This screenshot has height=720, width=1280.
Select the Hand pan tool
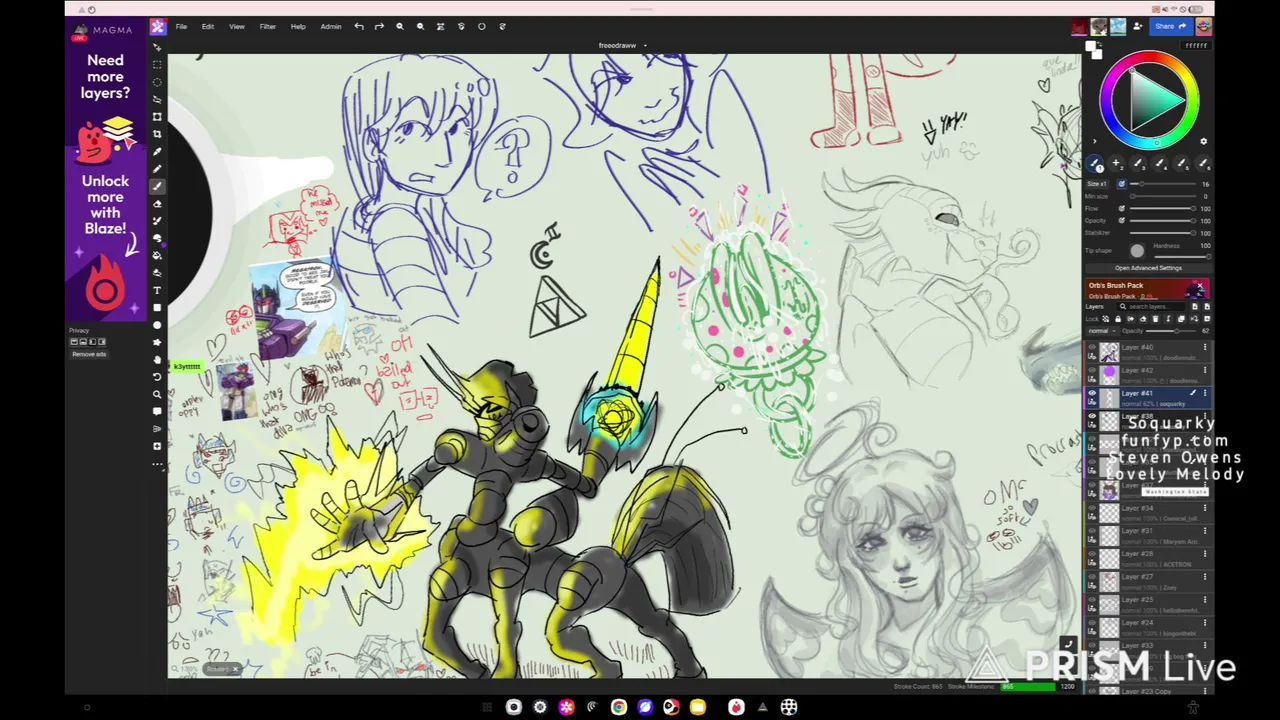coord(157,359)
